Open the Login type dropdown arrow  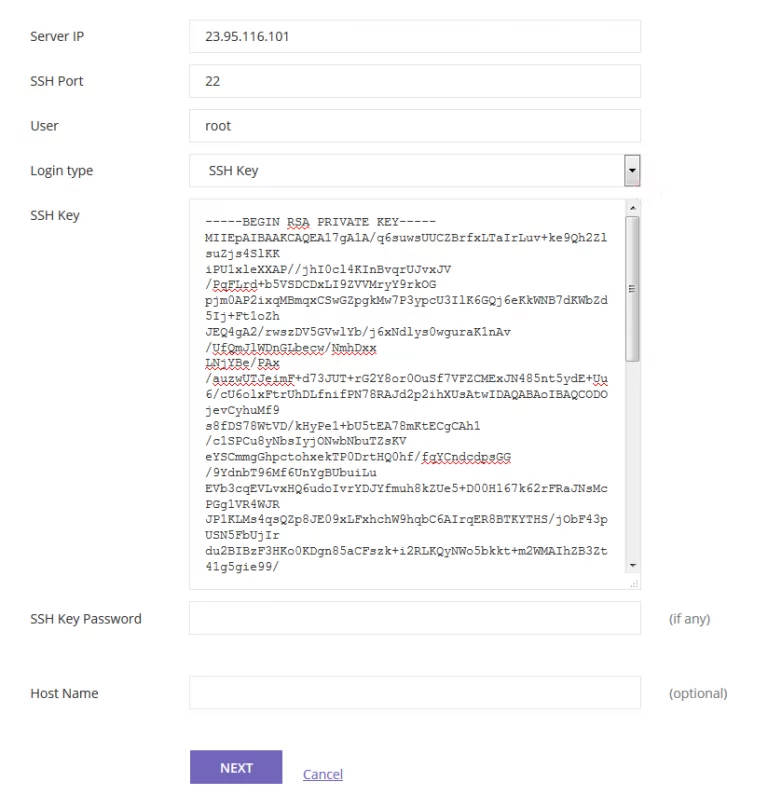(632, 171)
